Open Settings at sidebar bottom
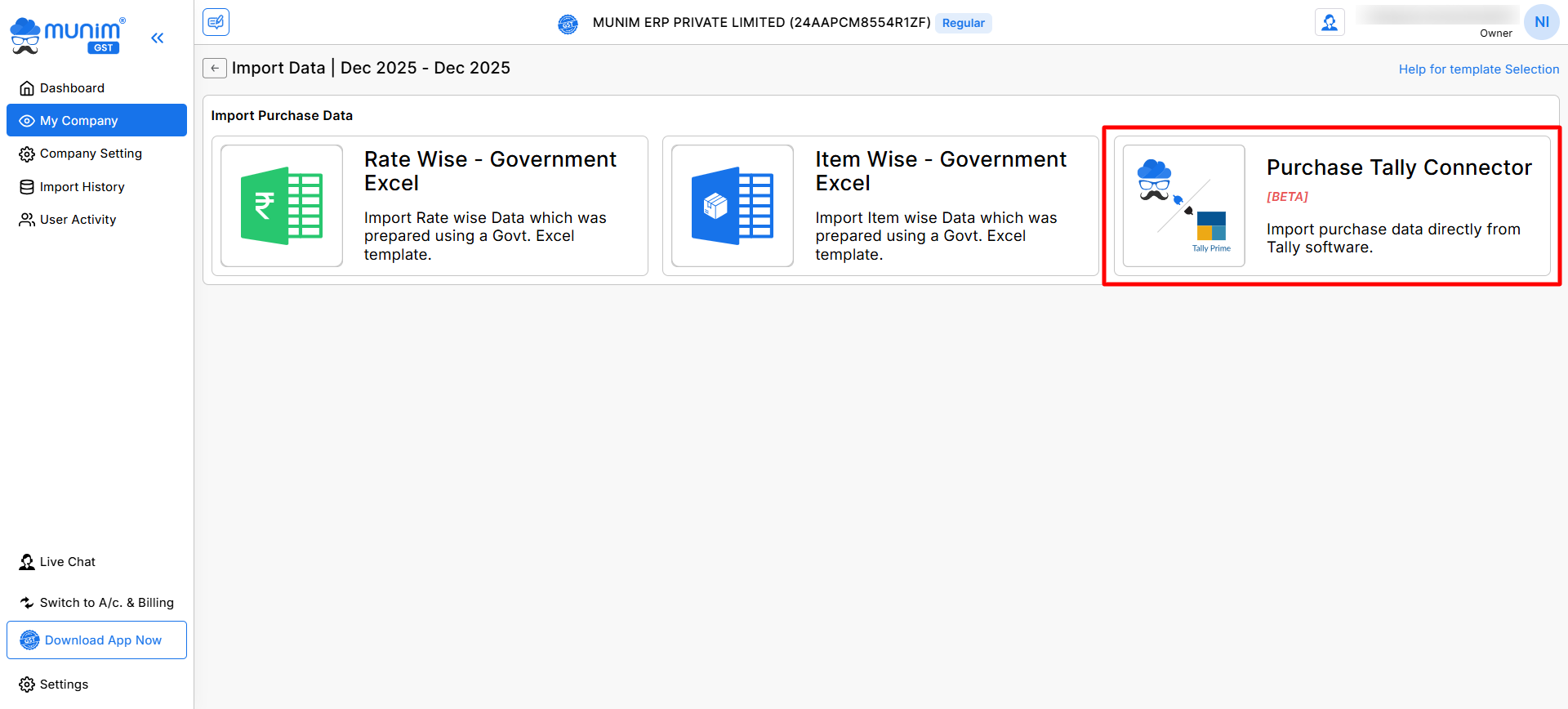This screenshot has width=1568, height=709. point(64,684)
